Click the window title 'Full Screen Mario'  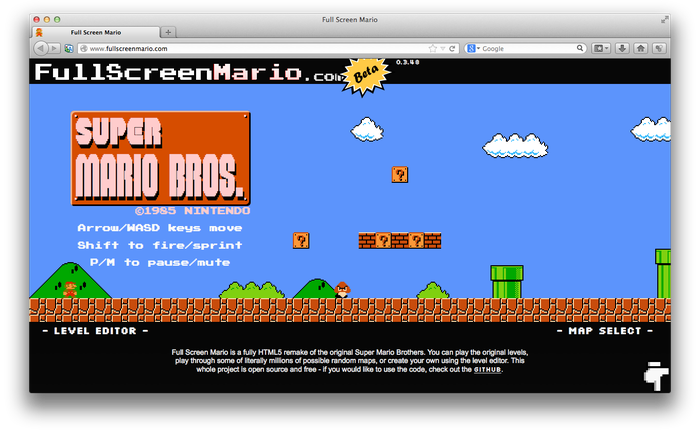pyautogui.click(x=350, y=20)
